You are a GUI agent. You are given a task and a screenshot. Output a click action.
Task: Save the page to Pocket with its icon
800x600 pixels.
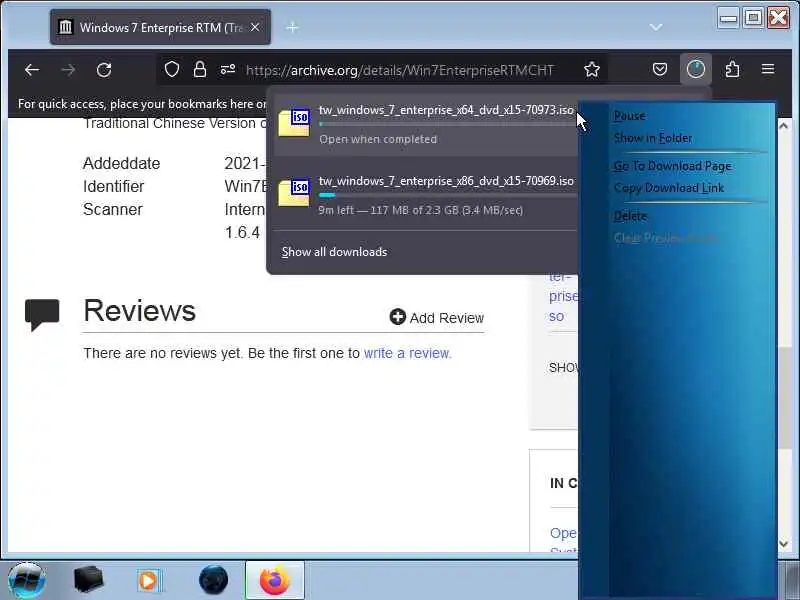[x=660, y=69]
